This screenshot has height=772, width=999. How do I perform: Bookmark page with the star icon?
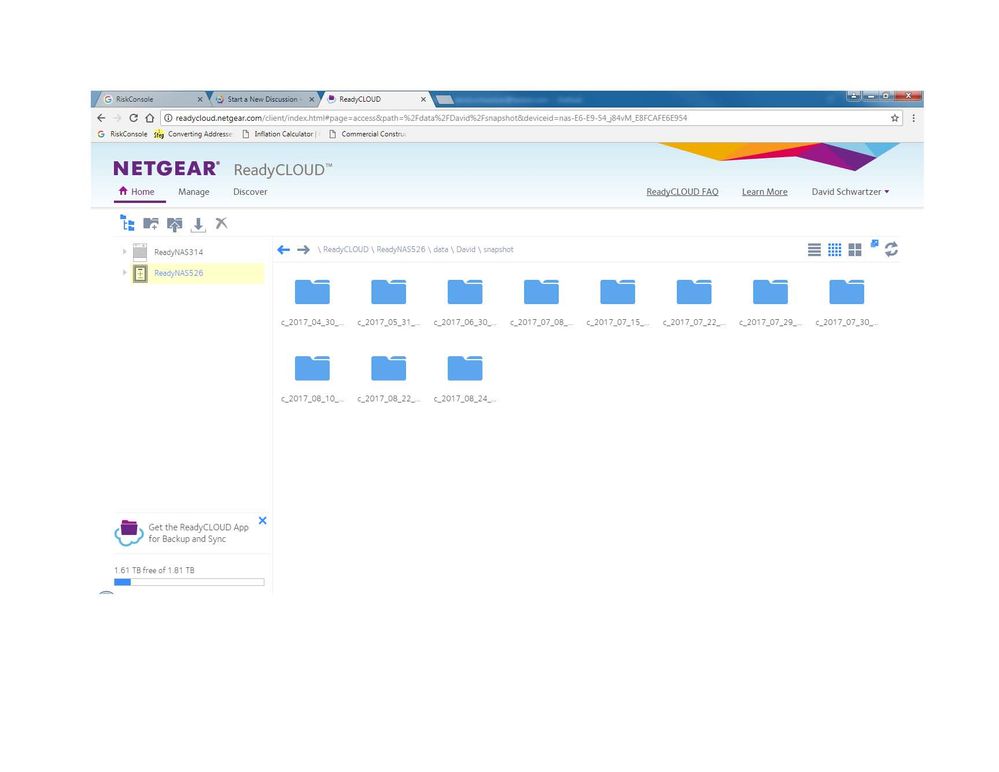click(x=895, y=118)
